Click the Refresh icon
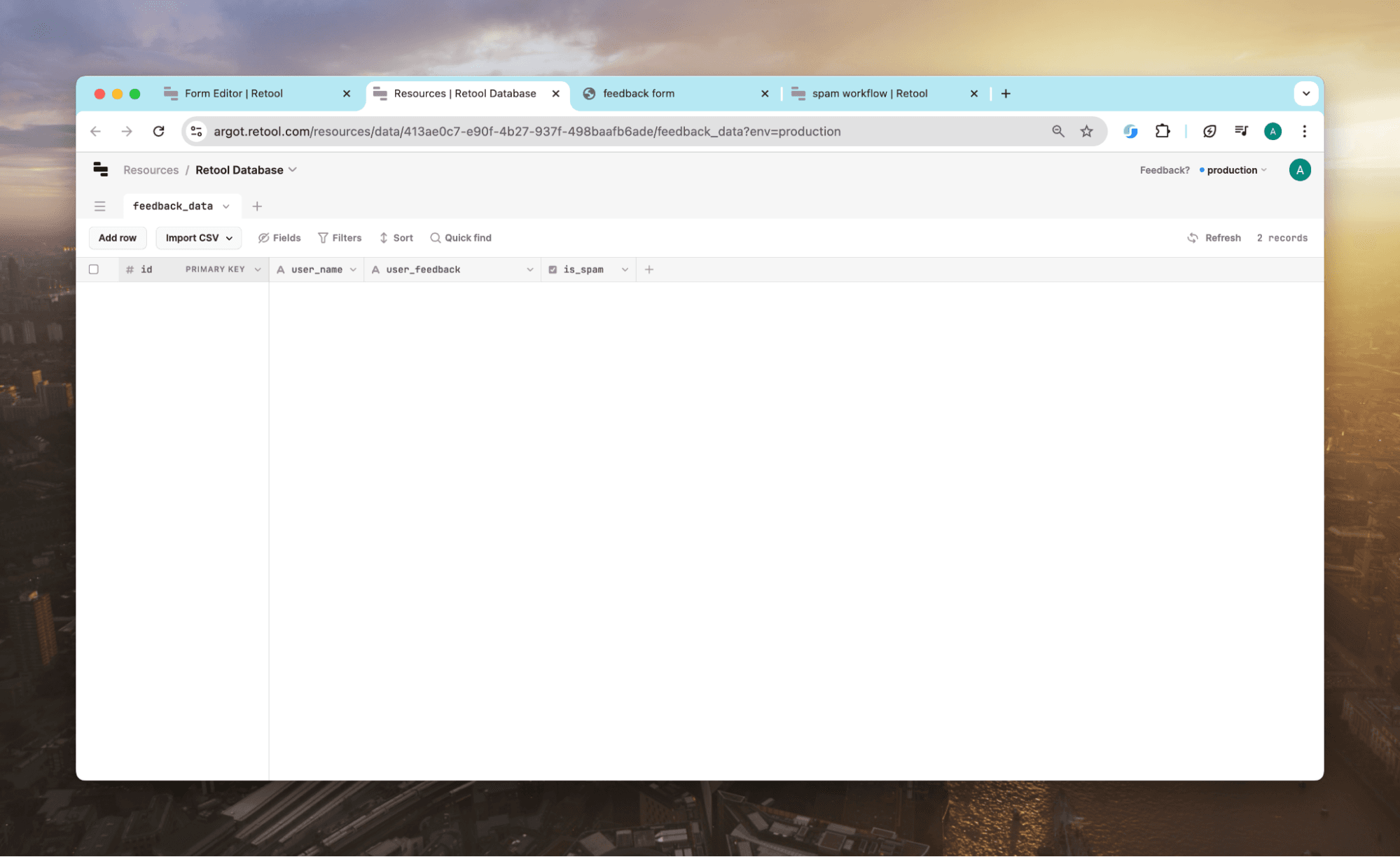Viewport: 1400px width, 857px height. click(1193, 238)
